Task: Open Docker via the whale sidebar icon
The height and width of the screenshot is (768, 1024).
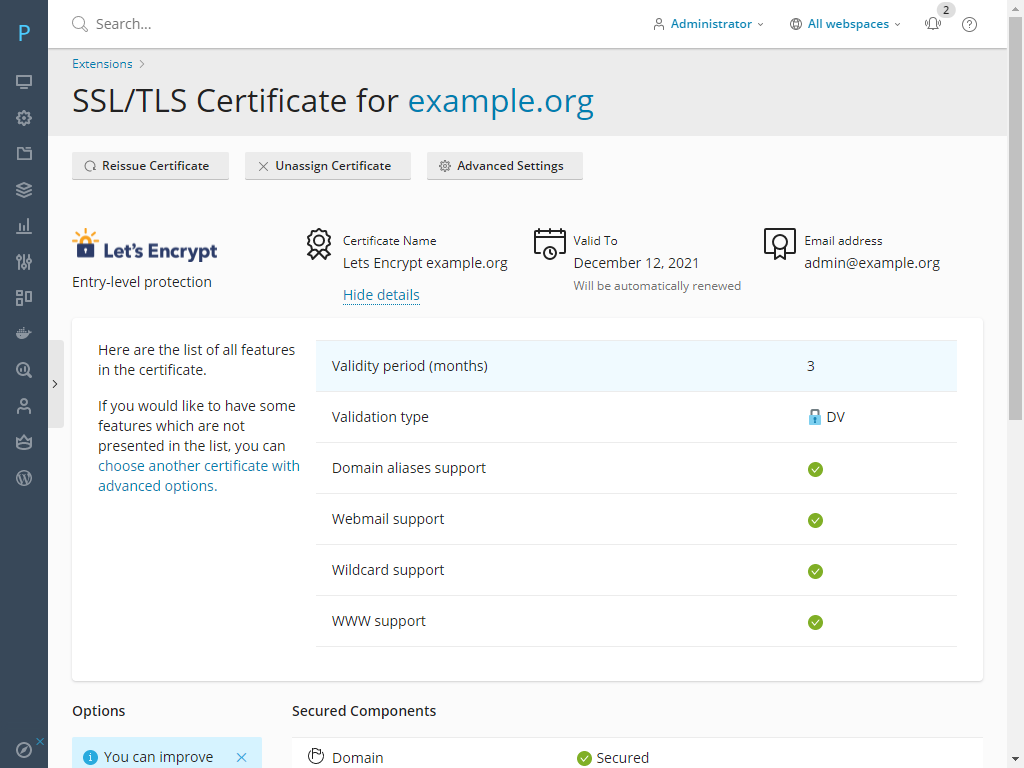Action: 23,332
